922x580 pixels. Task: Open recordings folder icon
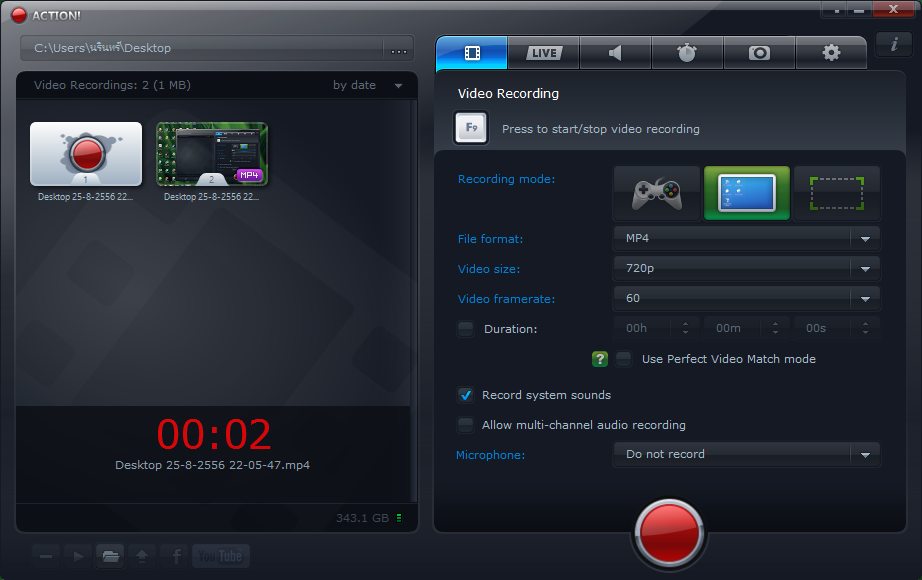(x=110, y=556)
